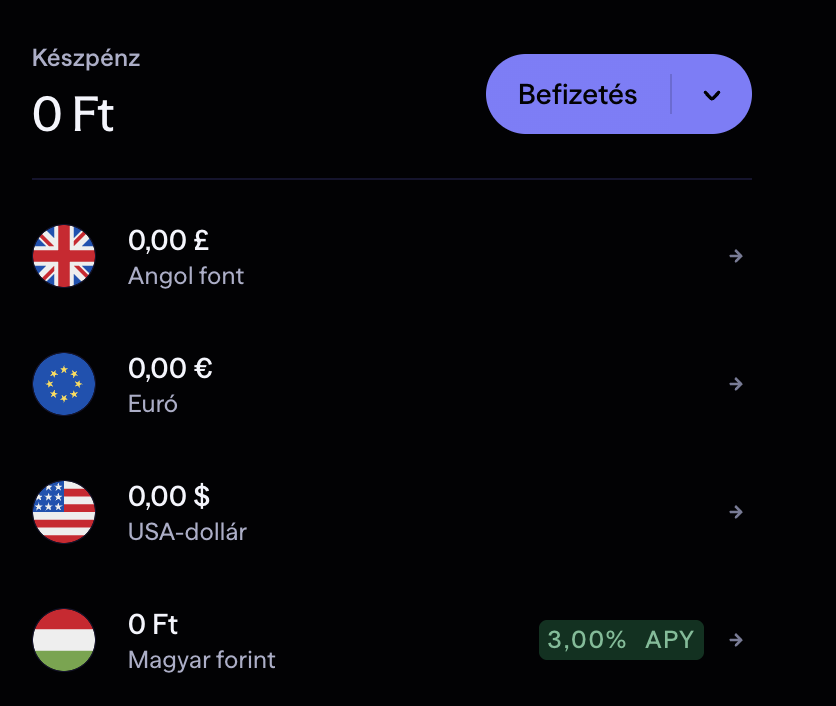This screenshot has height=706, width=836.
Task: Open USA-dollár account via arrow
Action: [x=736, y=512]
